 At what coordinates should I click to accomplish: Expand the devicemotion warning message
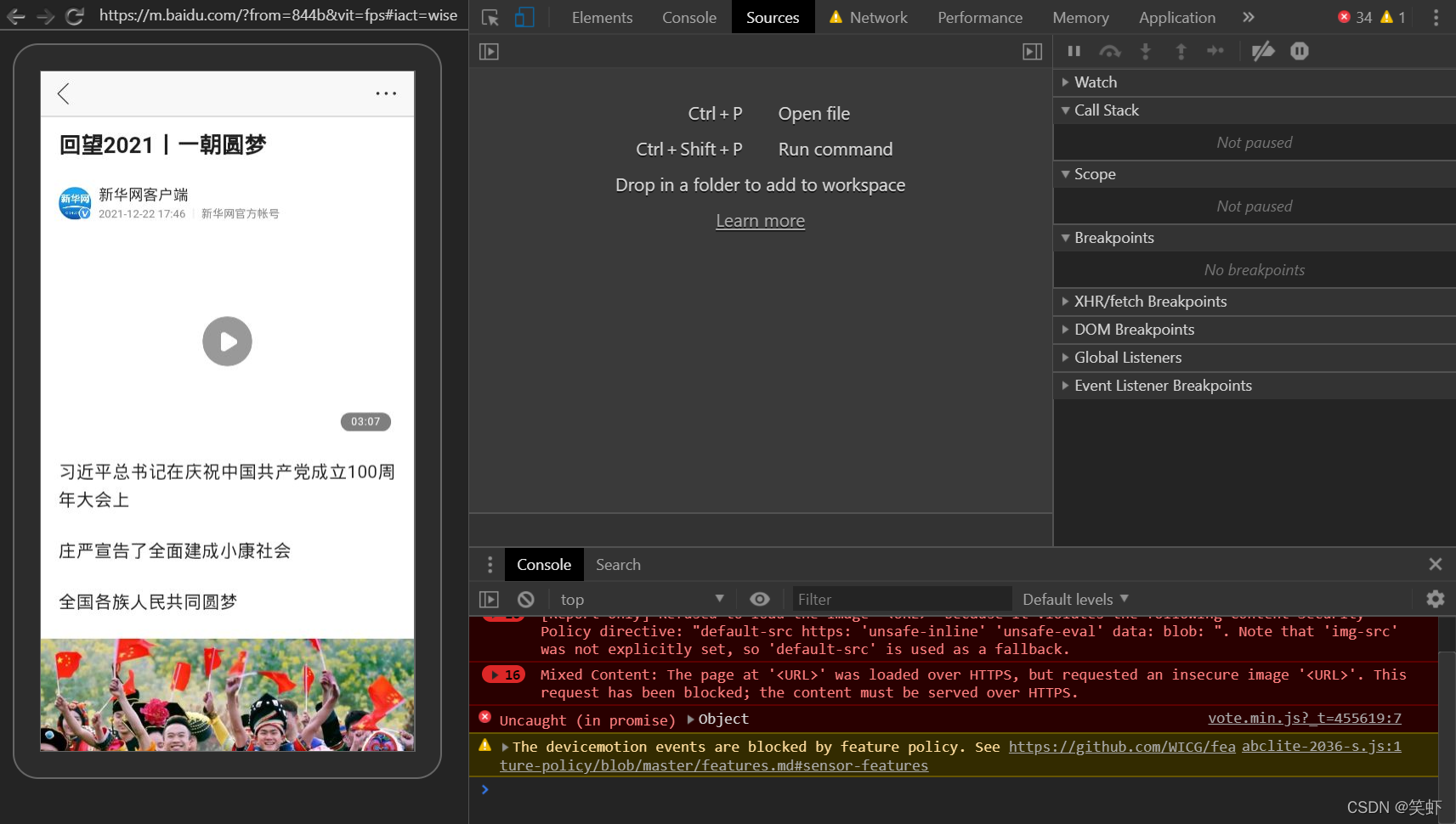[506, 748]
